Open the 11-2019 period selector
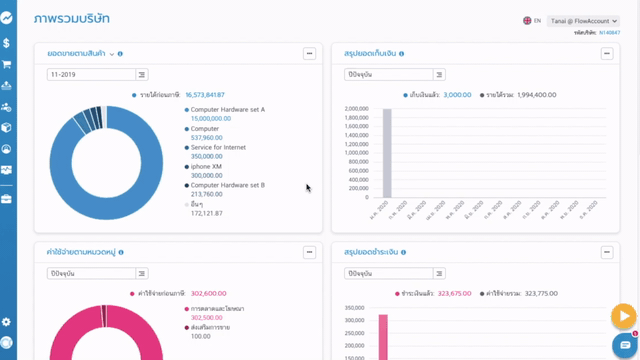This screenshot has height=360, width=640. pyautogui.click(x=91, y=75)
